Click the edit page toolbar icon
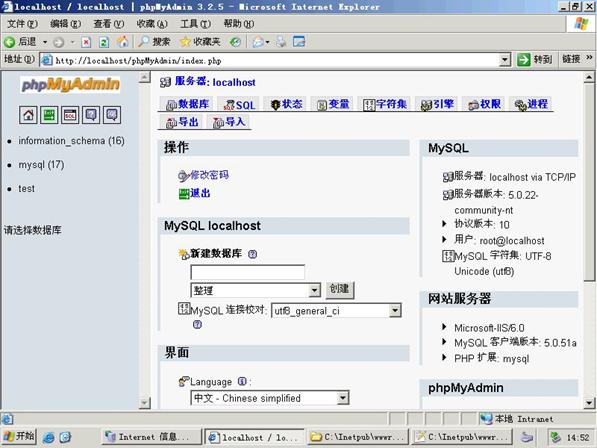The width and height of the screenshot is (597, 448). pyautogui.click(x=299, y=41)
